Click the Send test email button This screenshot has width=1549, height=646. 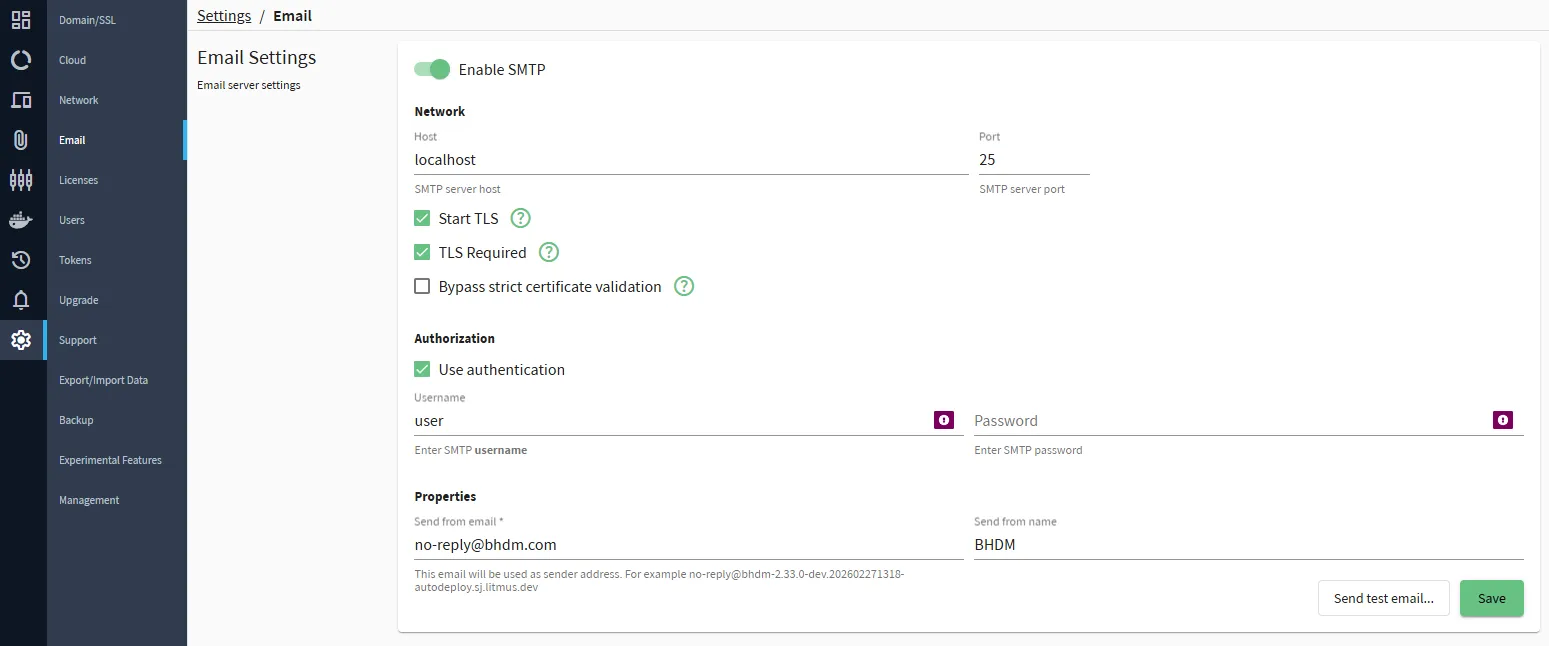(x=1384, y=598)
